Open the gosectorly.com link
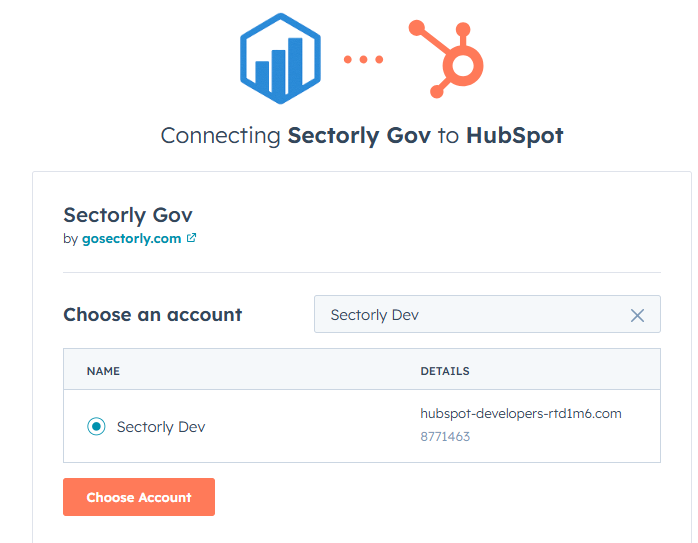698x543 pixels. click(x=131, y=239)
